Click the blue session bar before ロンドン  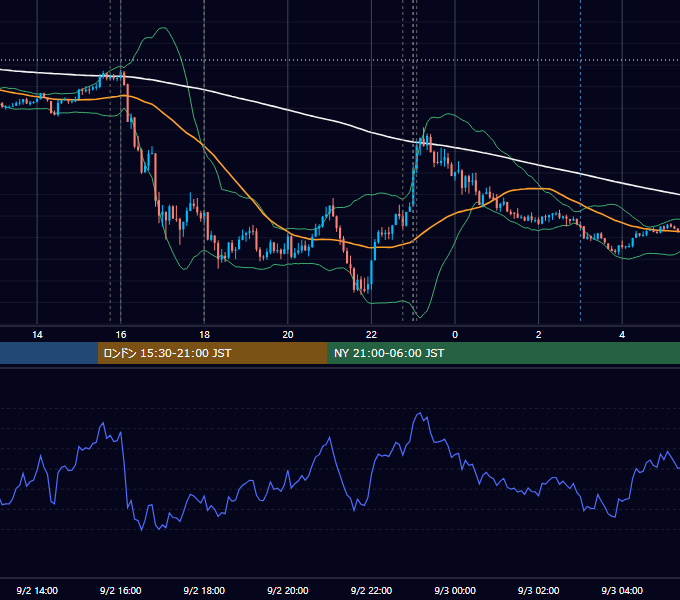click(49, 353)
